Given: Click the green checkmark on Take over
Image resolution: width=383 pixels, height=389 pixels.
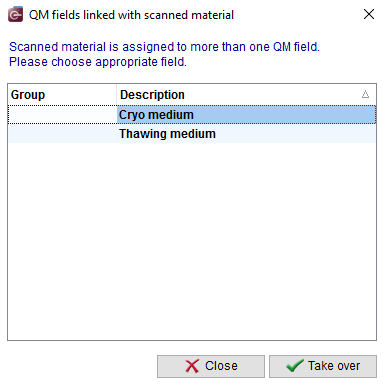Looking at the screenshot, I should tap(295, 366).
